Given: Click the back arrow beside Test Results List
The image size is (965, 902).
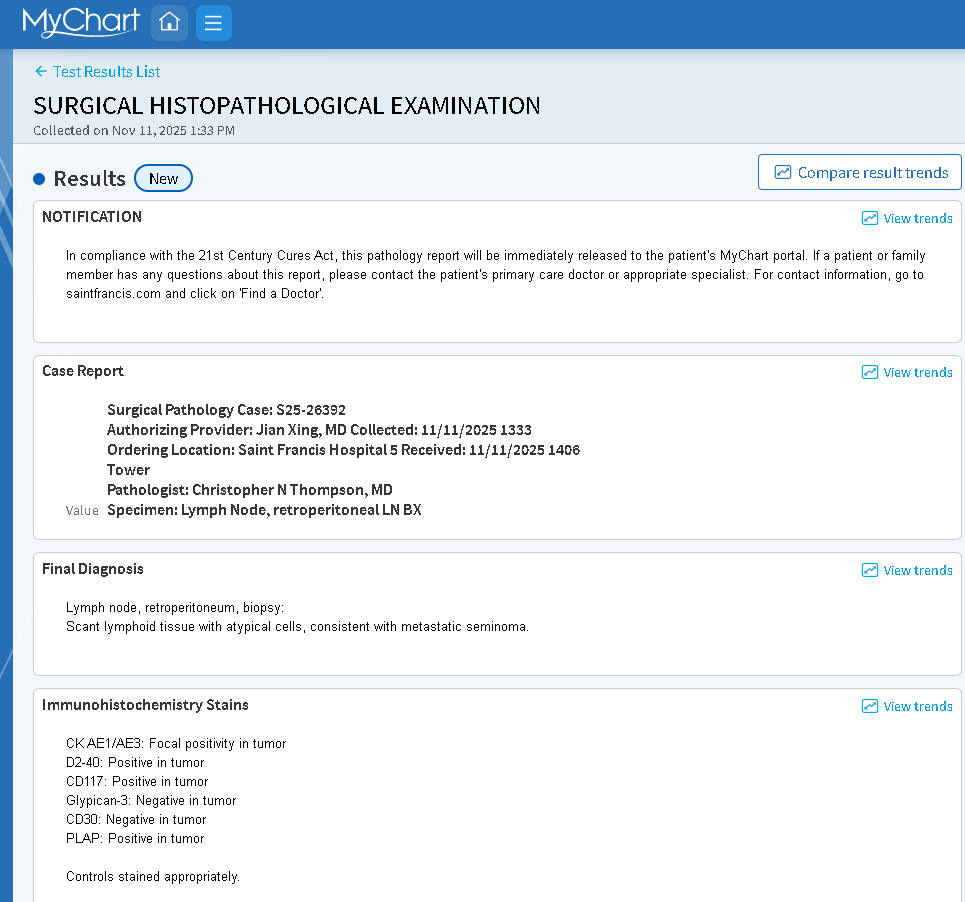Looking at the screenshot, I should click(41, 71).
